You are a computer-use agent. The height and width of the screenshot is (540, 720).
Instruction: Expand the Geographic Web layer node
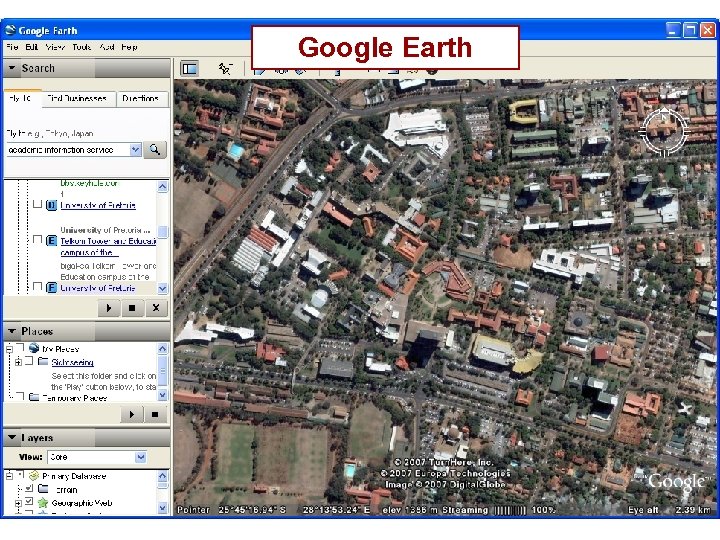tap(18, 503)
